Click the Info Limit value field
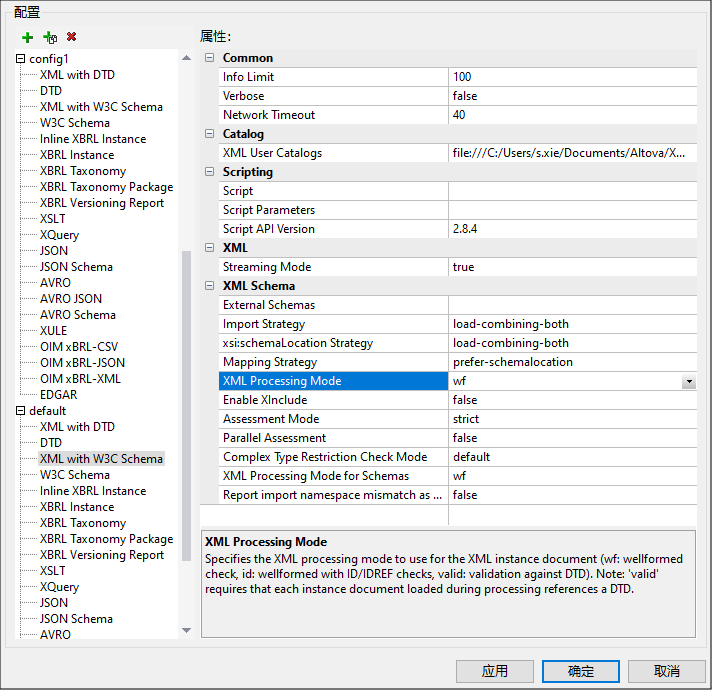The image size is (712, 690). point(573,77)
